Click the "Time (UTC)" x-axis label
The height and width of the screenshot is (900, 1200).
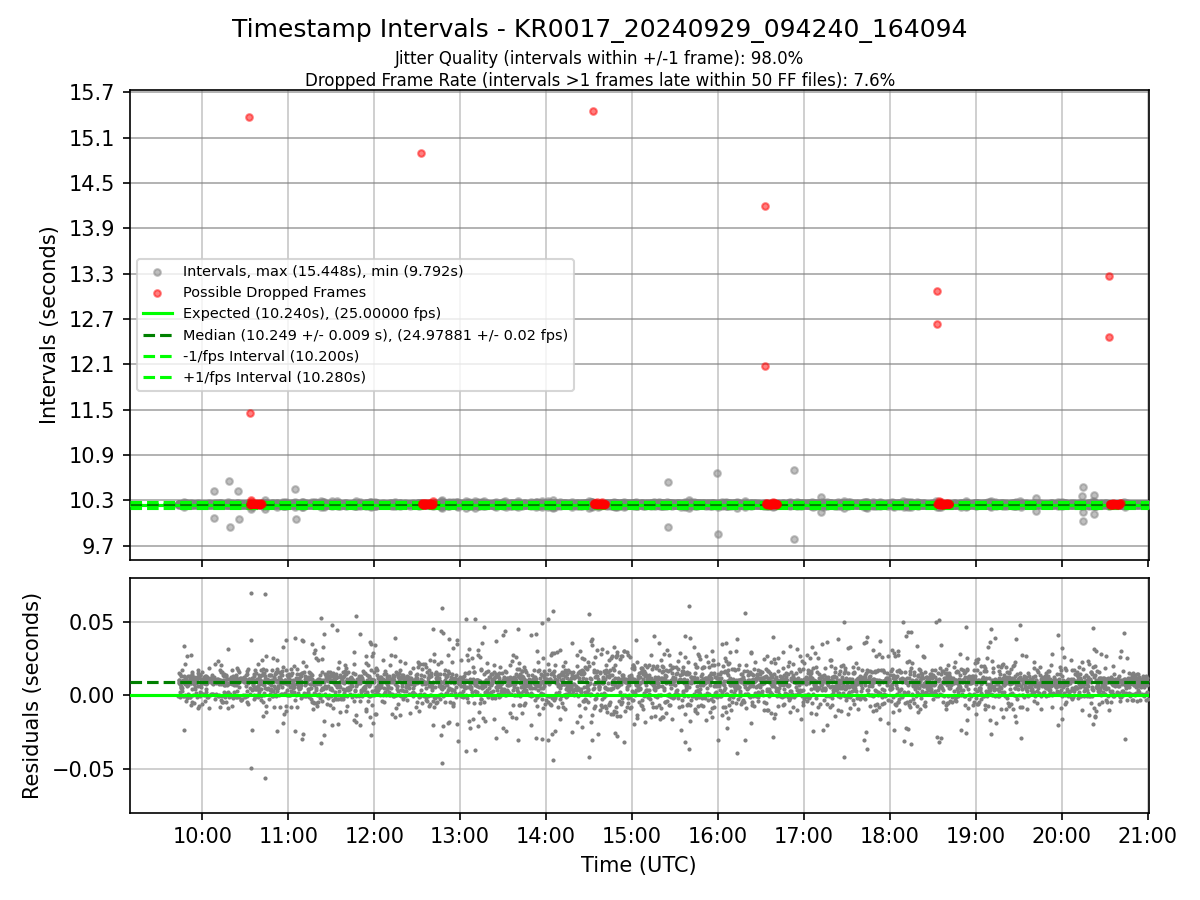point(638,865)
